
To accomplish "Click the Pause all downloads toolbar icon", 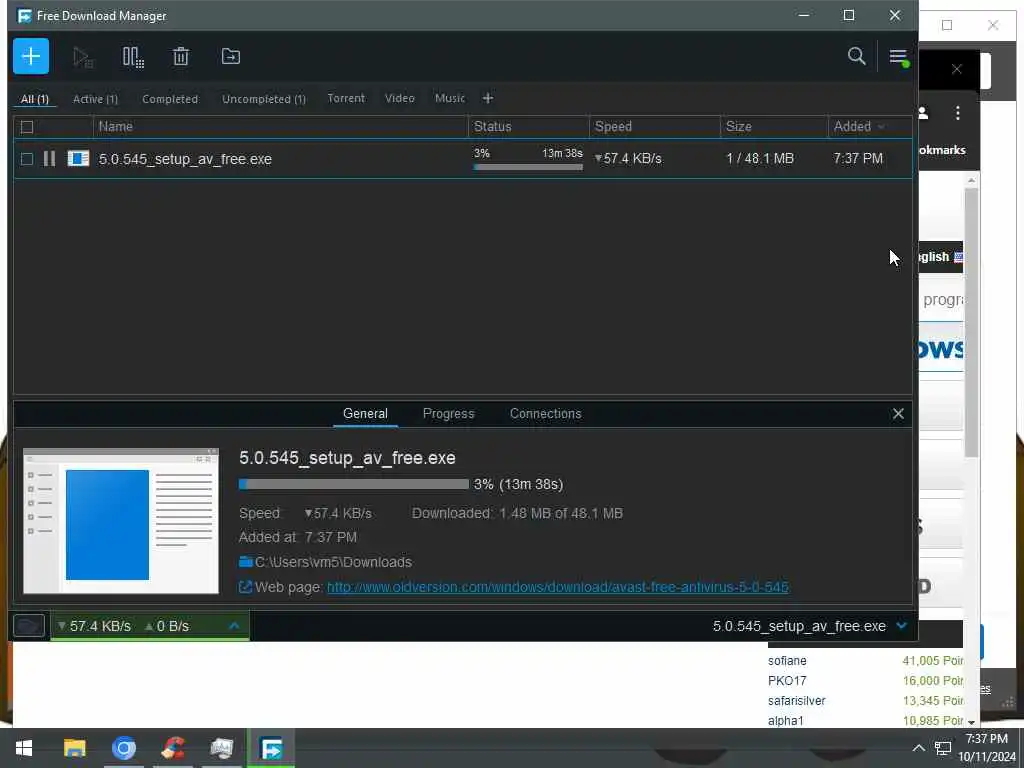I will pos(133,57).
